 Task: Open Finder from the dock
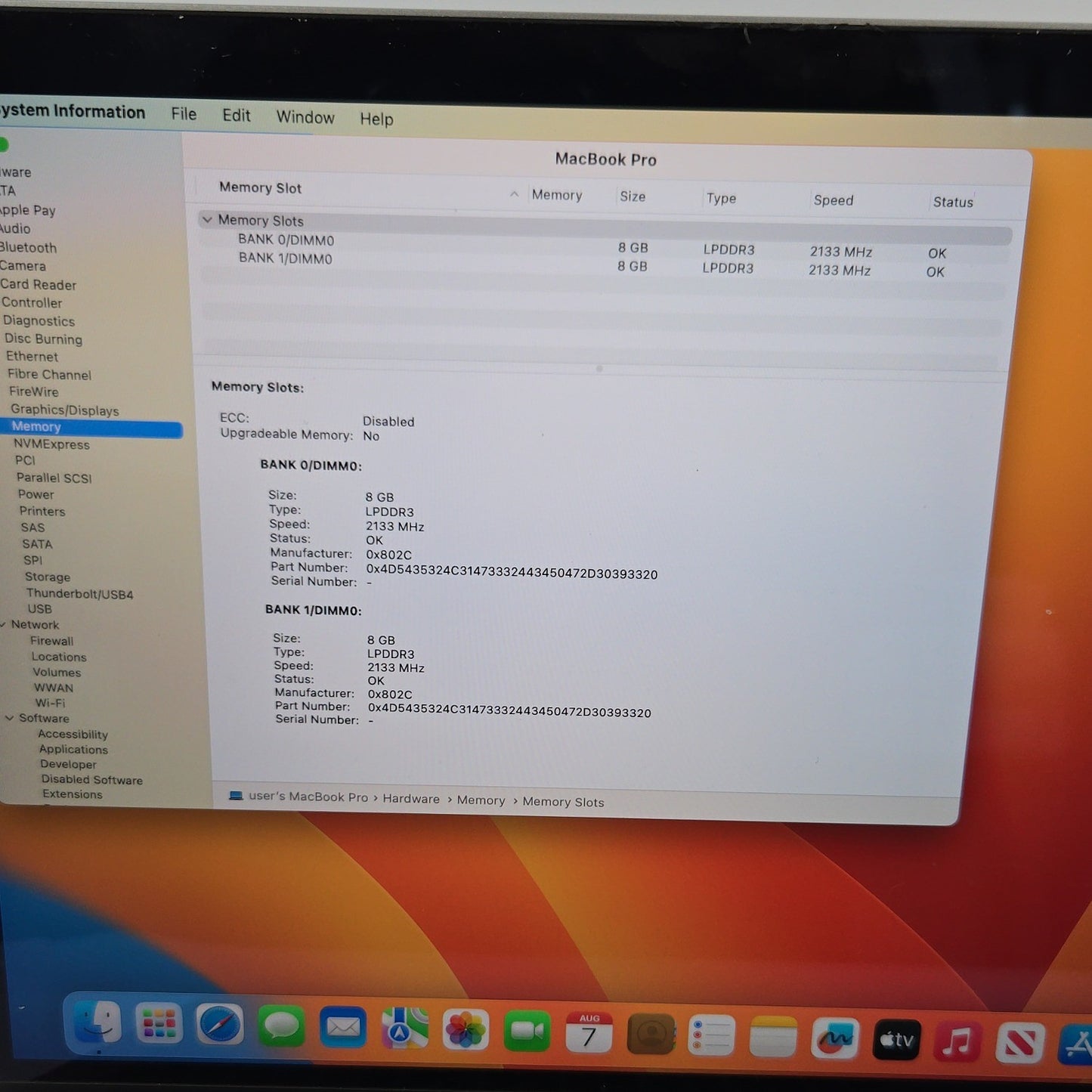pos(98,1024)
